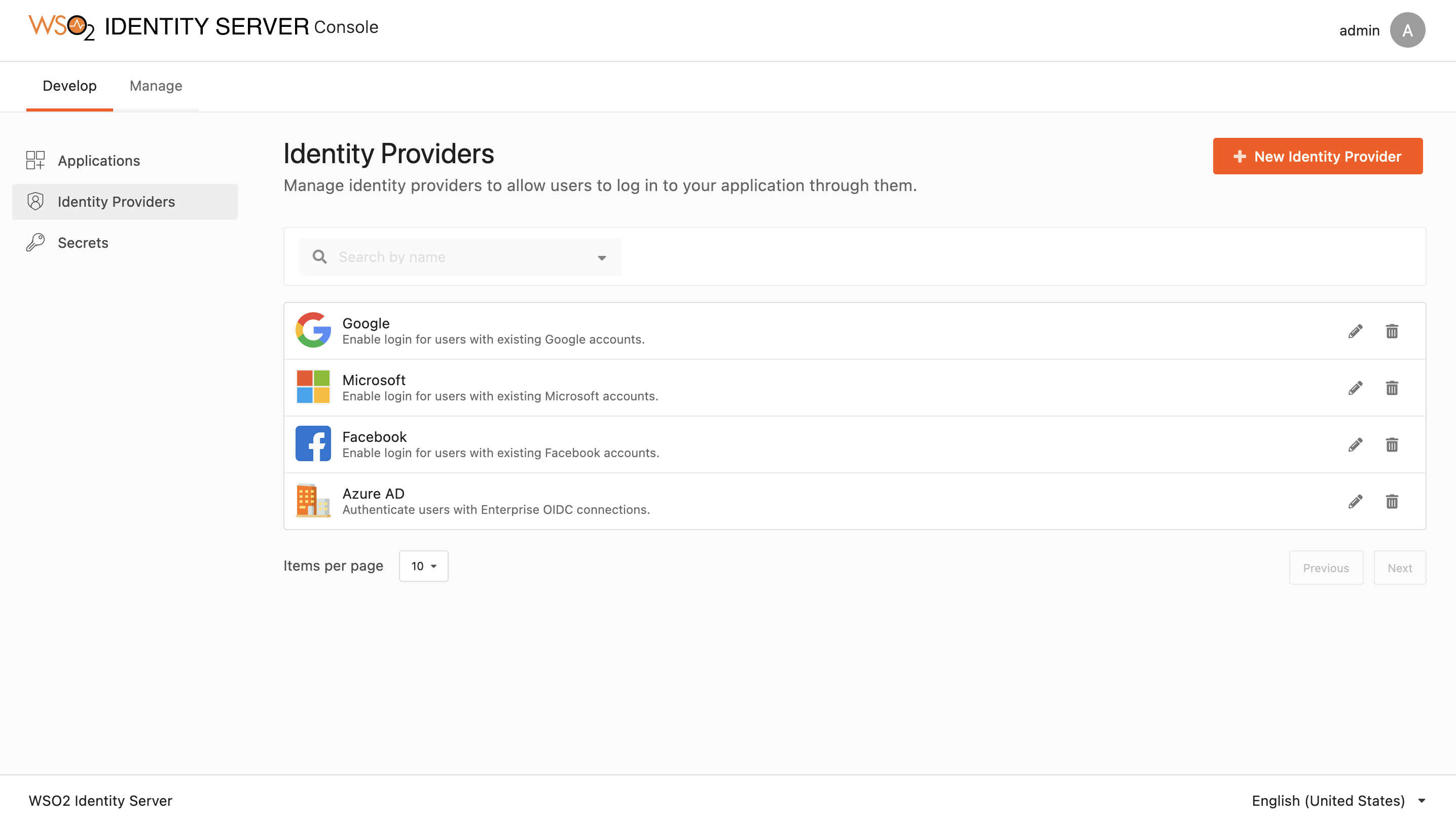Open the Applications section icon in sidebar
This screenshot has width=1456, height=822.
35,161
